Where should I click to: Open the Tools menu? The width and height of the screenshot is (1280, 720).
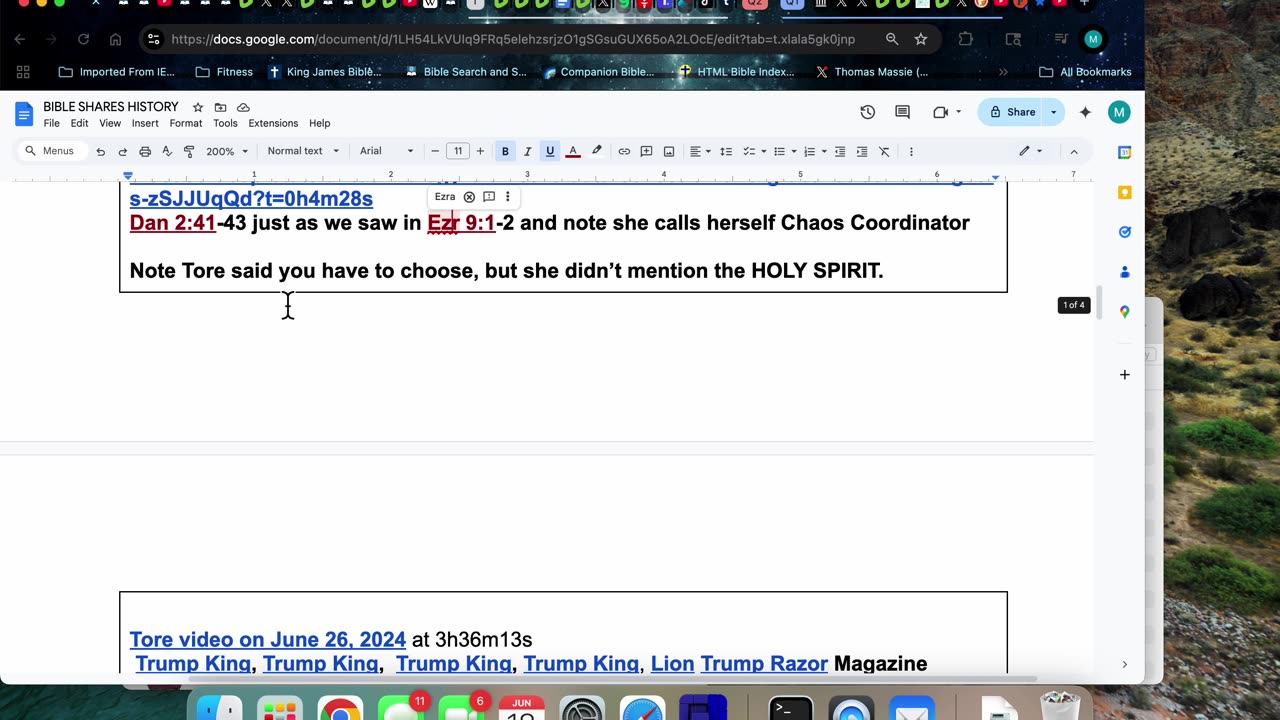coord(225,123)
